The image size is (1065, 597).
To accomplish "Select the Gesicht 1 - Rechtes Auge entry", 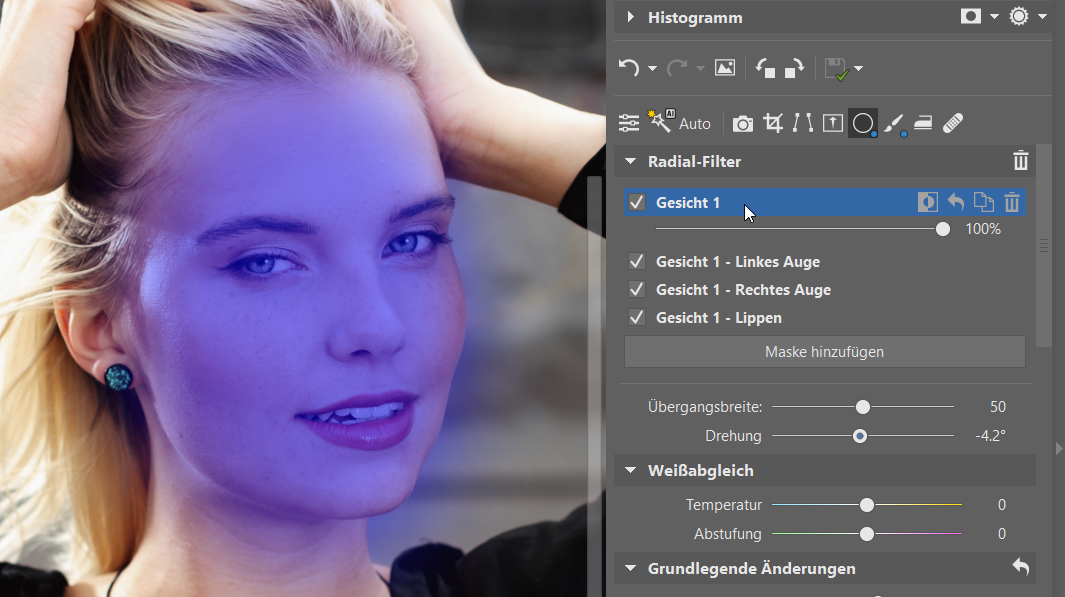I will click(743, 290).
